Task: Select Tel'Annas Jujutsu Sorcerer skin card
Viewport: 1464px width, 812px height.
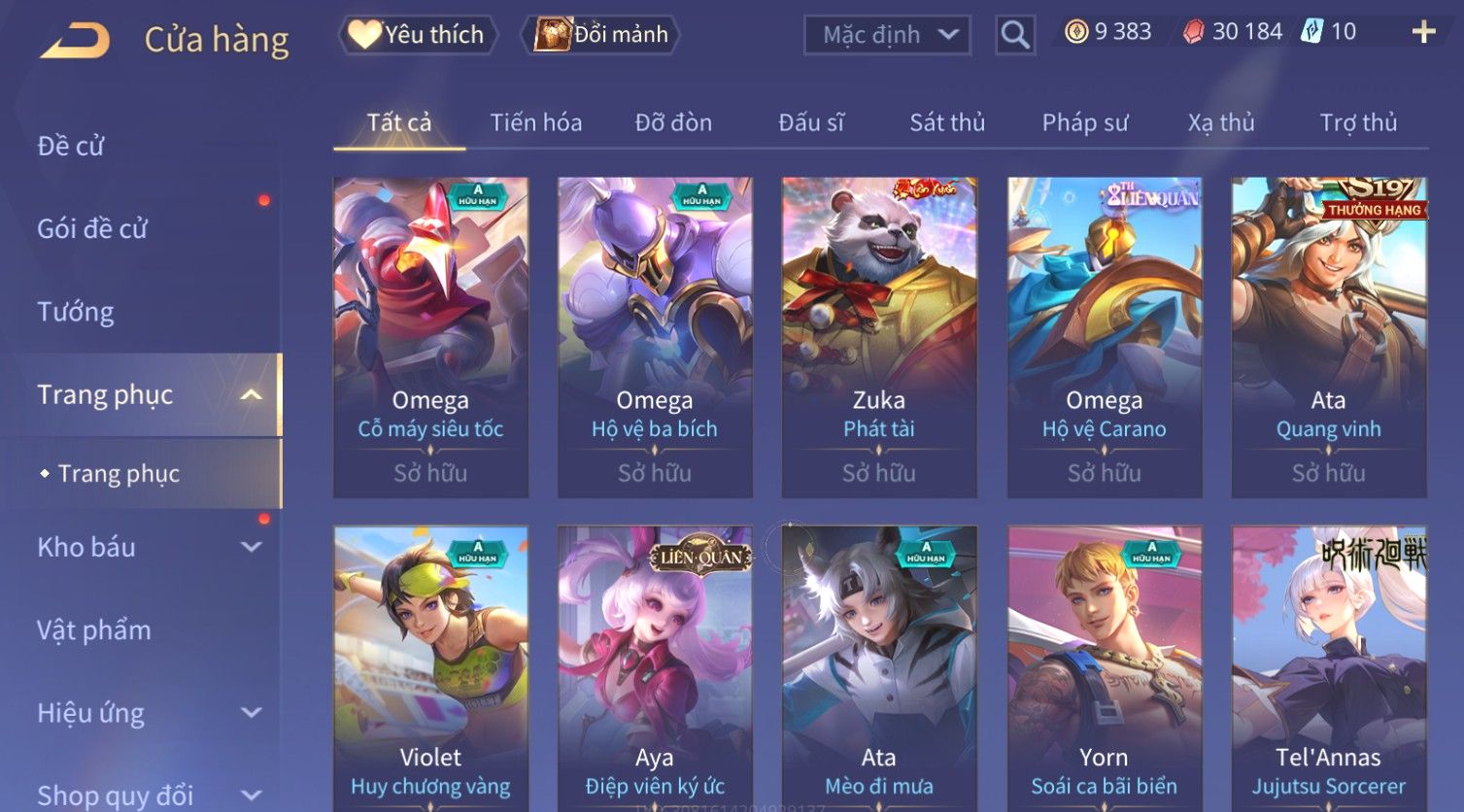Action: coord(1329,668)
